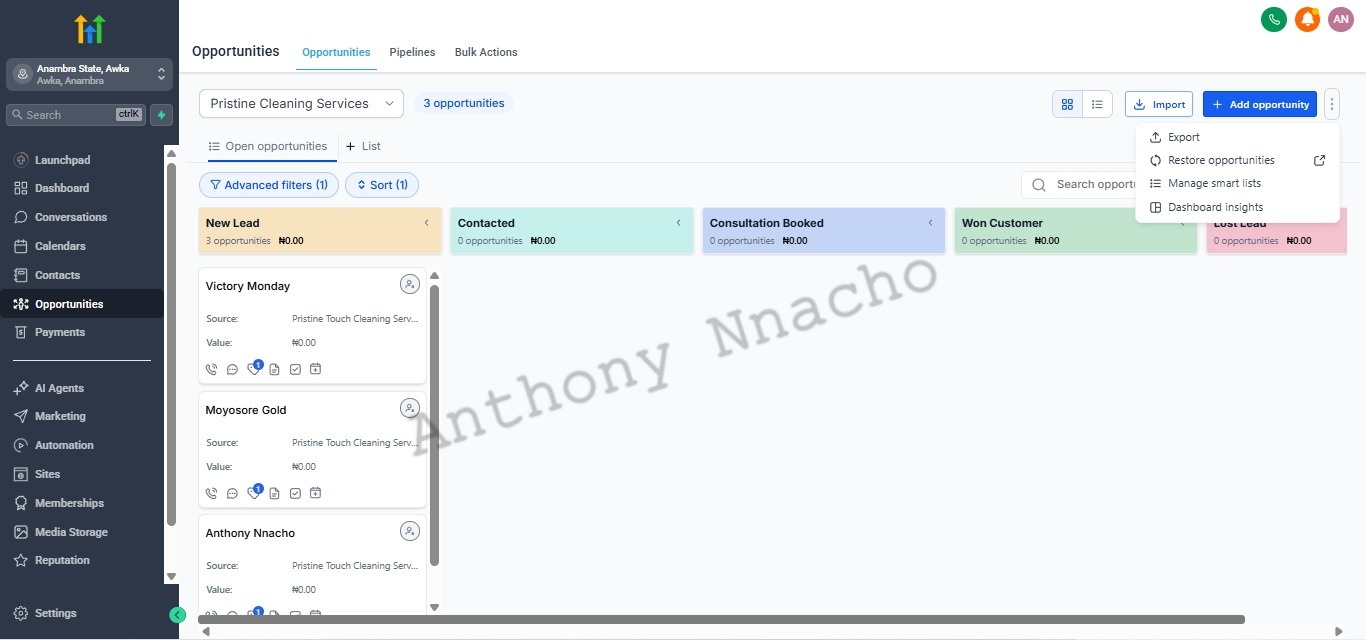Assign owner icon on Anthony Nnacho card
This screenshot has height=640, width=1366.
point(410,531)
